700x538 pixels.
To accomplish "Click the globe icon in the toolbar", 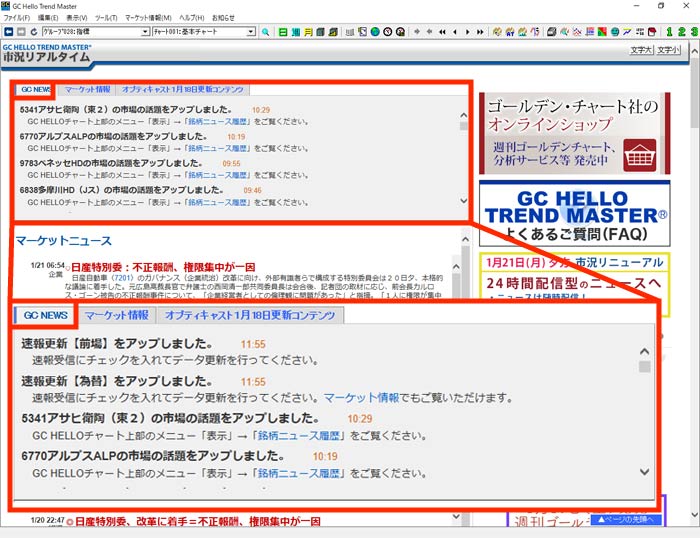I will click(x=374, y=32).
